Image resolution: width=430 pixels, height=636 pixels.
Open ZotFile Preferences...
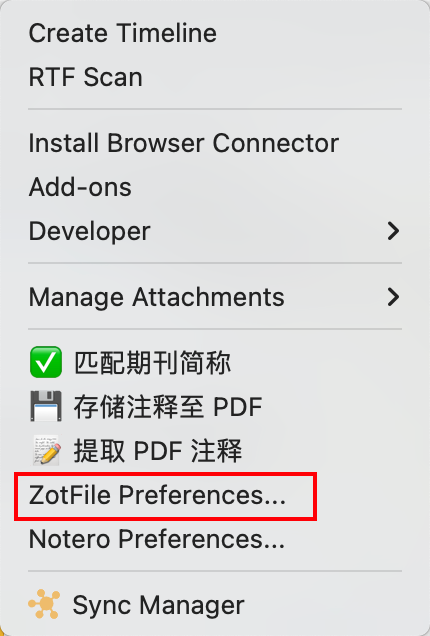point(157,495)
